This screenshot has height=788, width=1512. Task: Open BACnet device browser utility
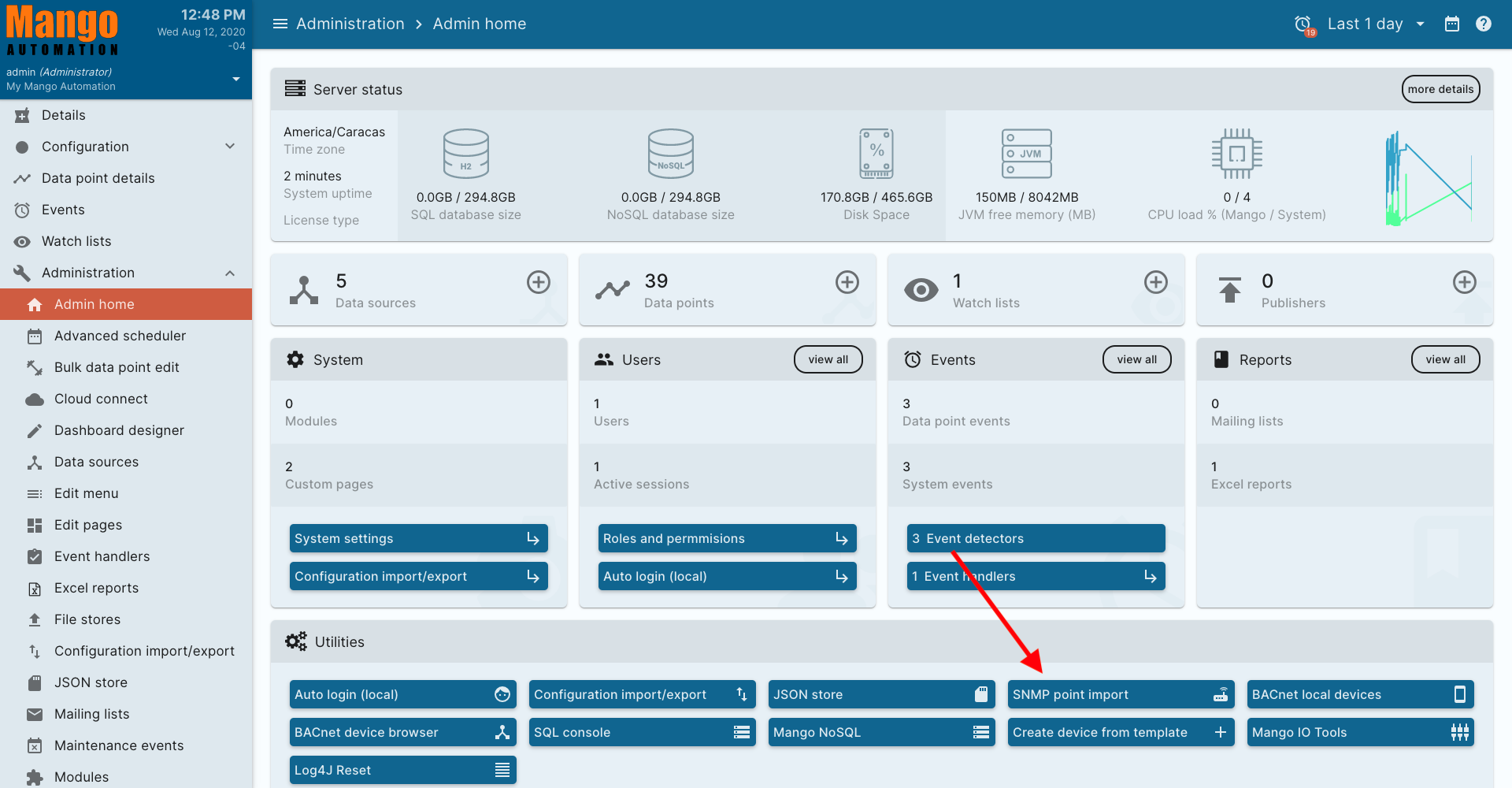403,732
